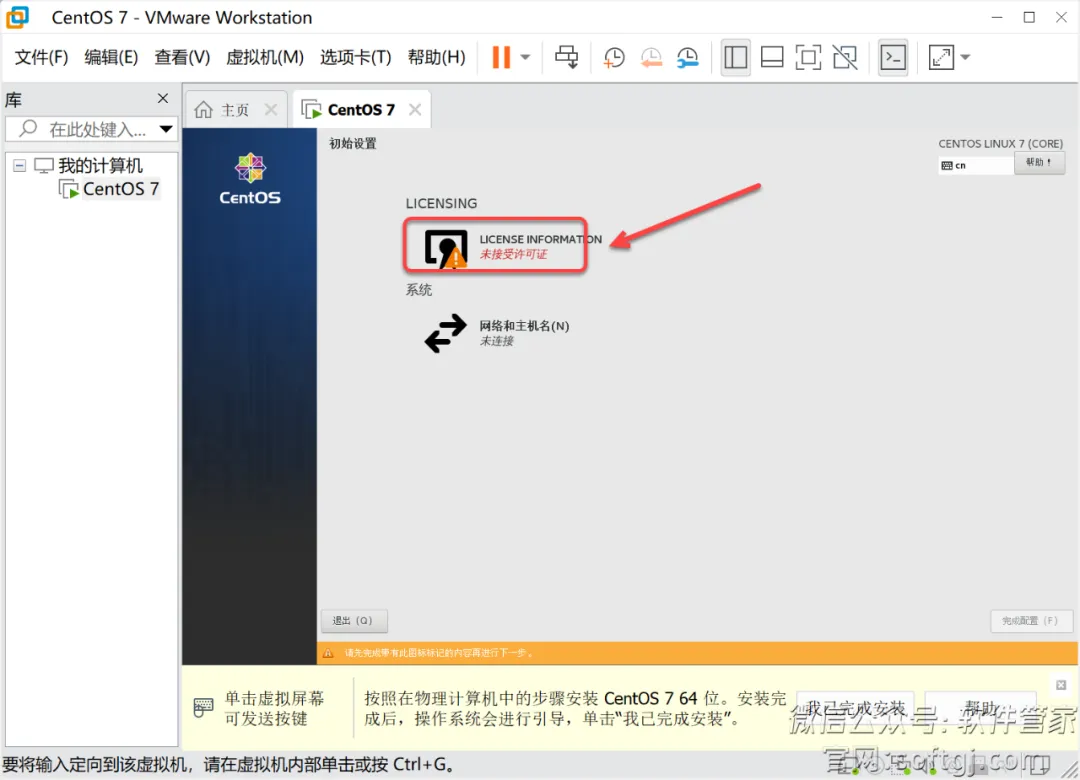Click the LICENSING section heading

click(442, 203)
